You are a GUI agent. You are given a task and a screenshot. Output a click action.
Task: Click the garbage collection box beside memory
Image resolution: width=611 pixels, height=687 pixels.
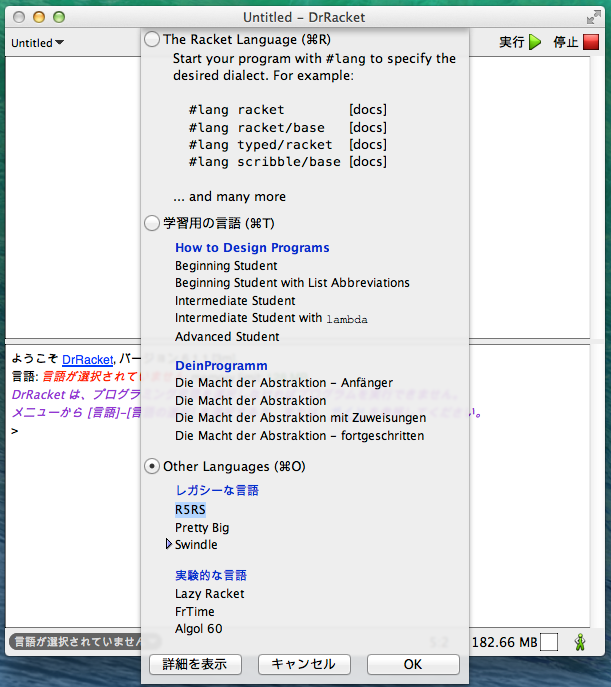549,642
